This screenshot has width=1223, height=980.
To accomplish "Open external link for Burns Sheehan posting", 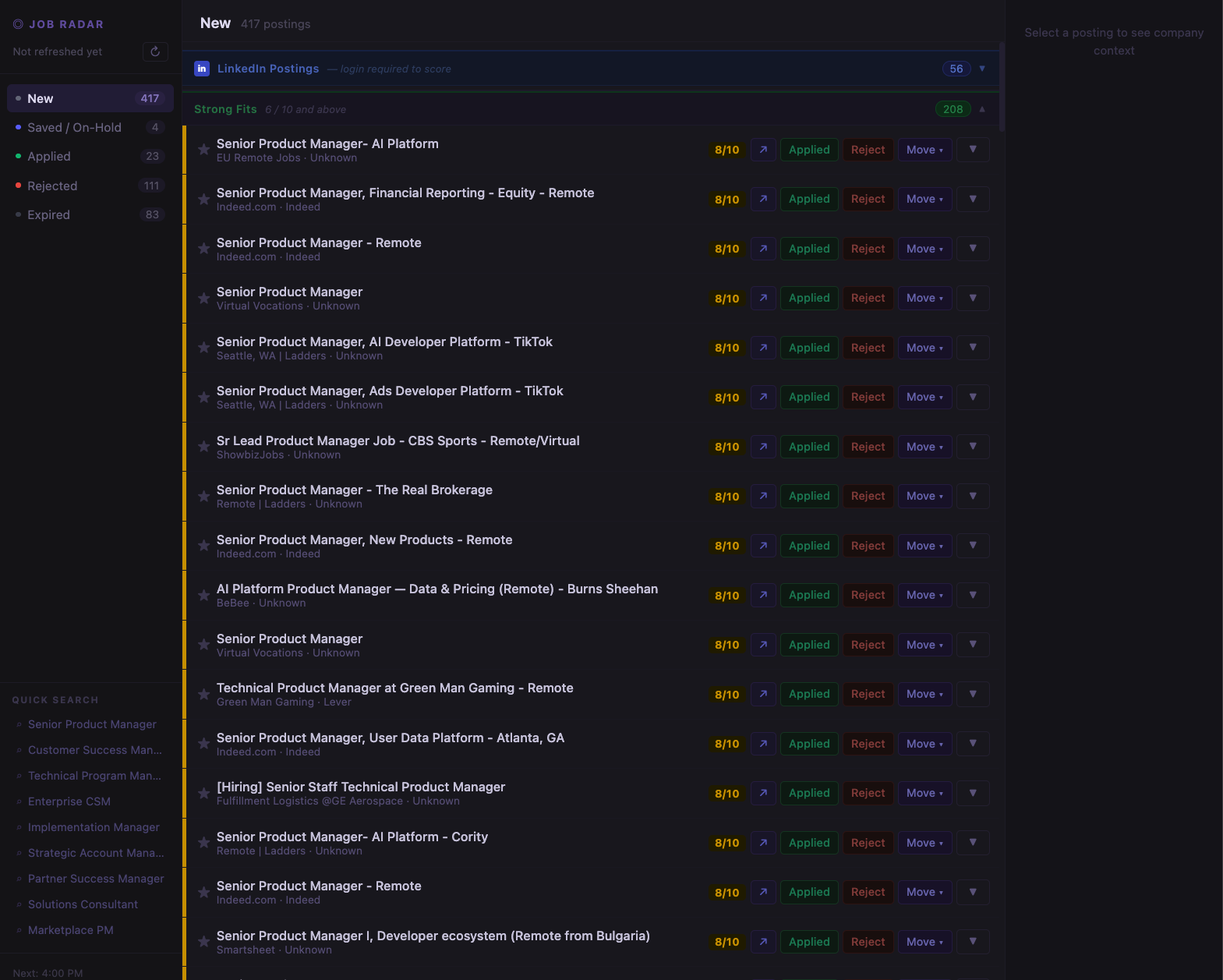I will tap(763, 595).
